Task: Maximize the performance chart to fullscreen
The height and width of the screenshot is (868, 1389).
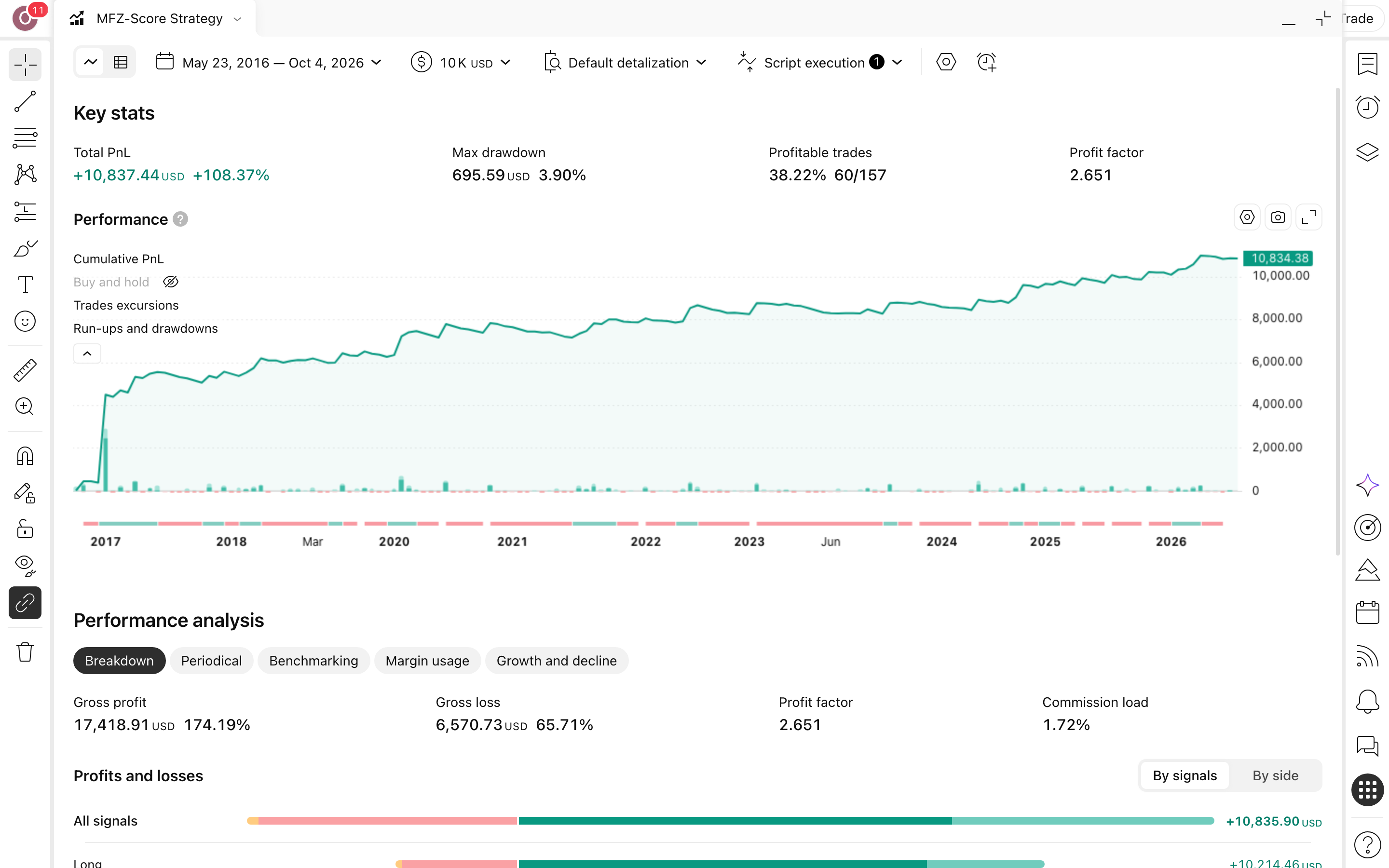Action: (1308, 217)
